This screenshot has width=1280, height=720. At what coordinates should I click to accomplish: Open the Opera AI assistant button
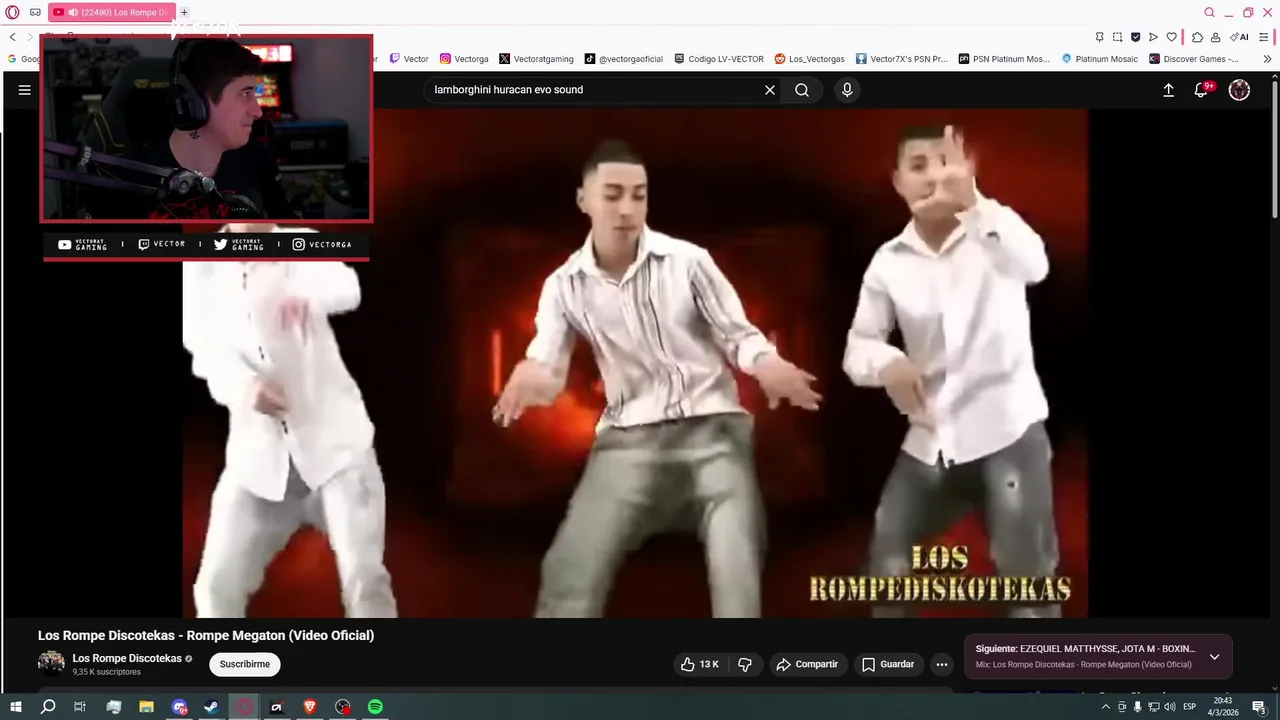1239,37
